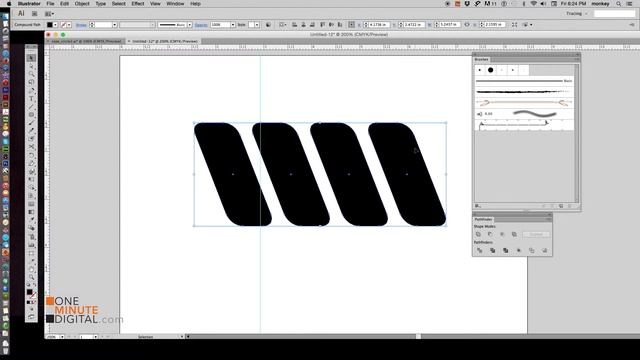
Task: Click the New Brush icon in Brushes panel
Action: (561, 206)
